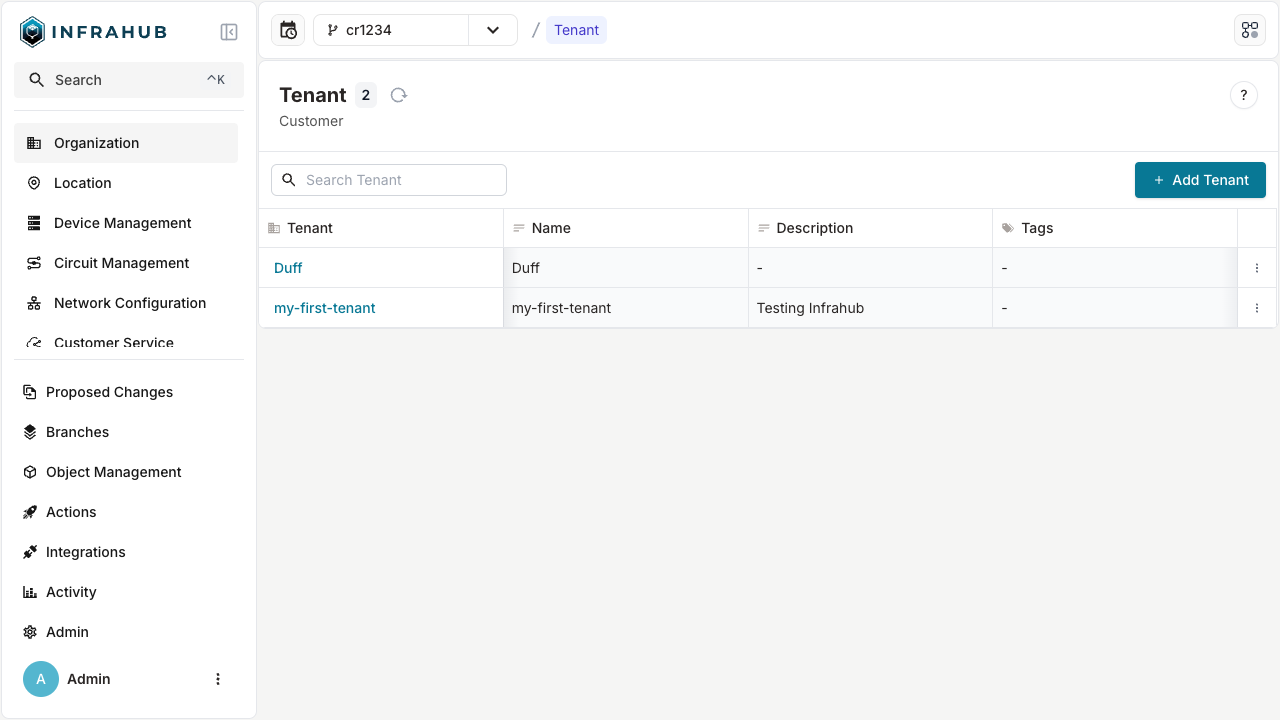Open the Duff tenant link
This screenshot has height=720, width=1280.
[288, 268]
